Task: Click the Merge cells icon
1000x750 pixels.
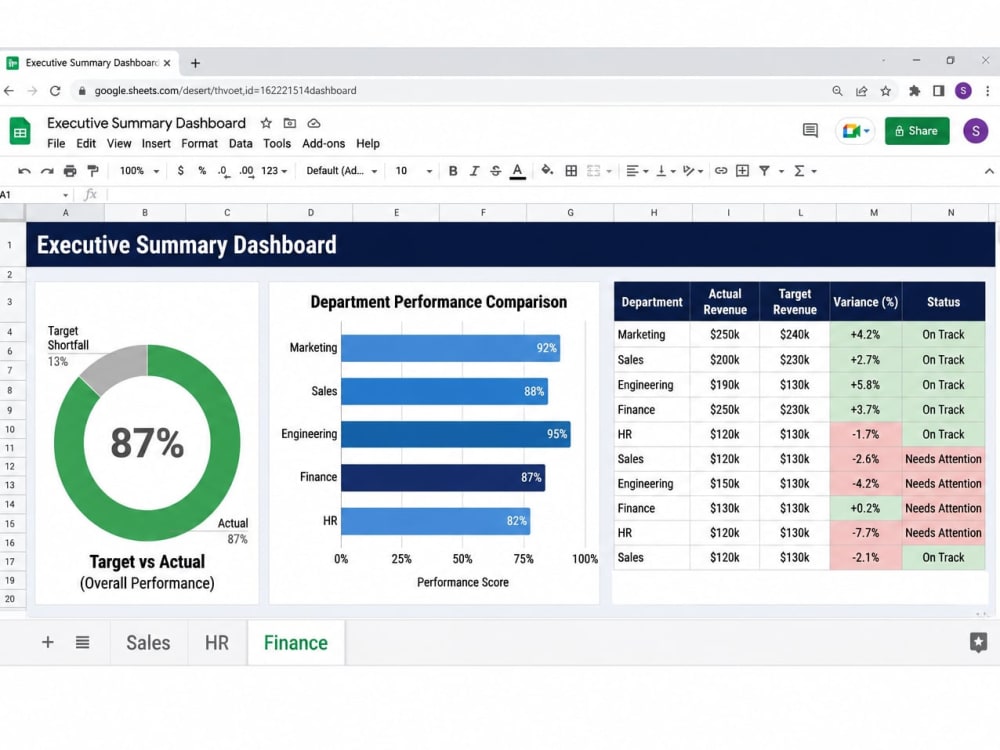Action: click(594, 171)
